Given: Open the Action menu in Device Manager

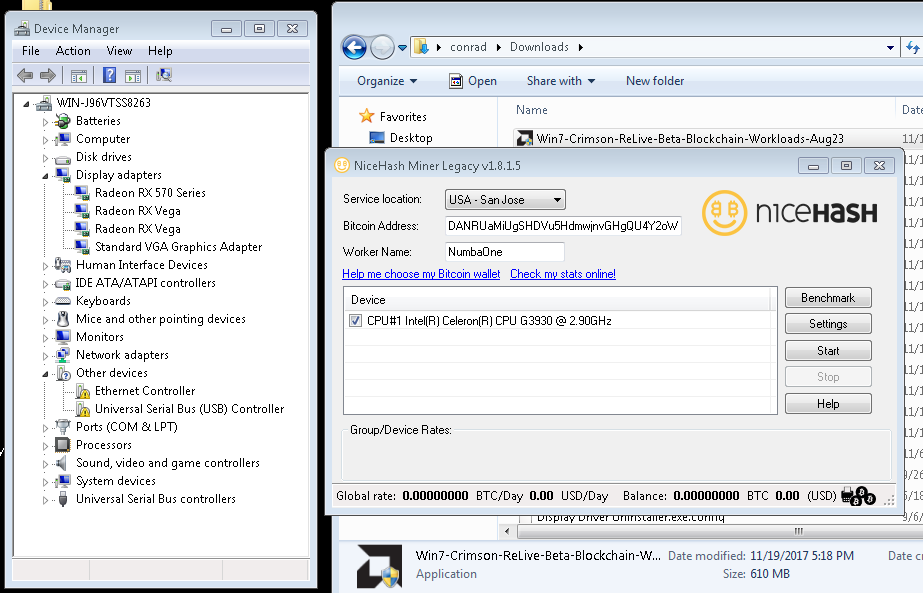Looking at the screenshot, I should coord(73,51).
